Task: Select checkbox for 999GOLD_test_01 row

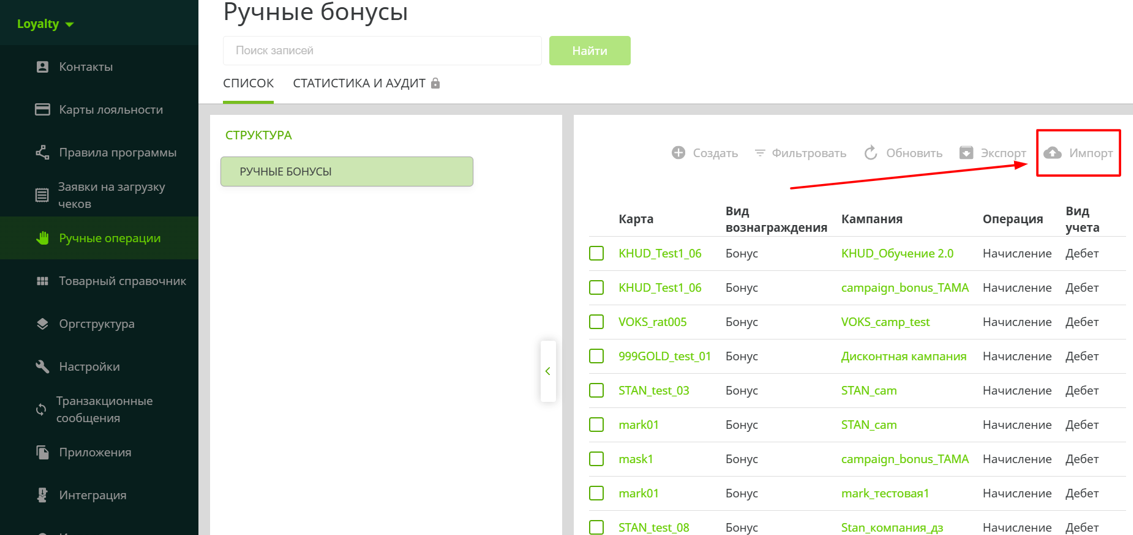Action: 597,356
